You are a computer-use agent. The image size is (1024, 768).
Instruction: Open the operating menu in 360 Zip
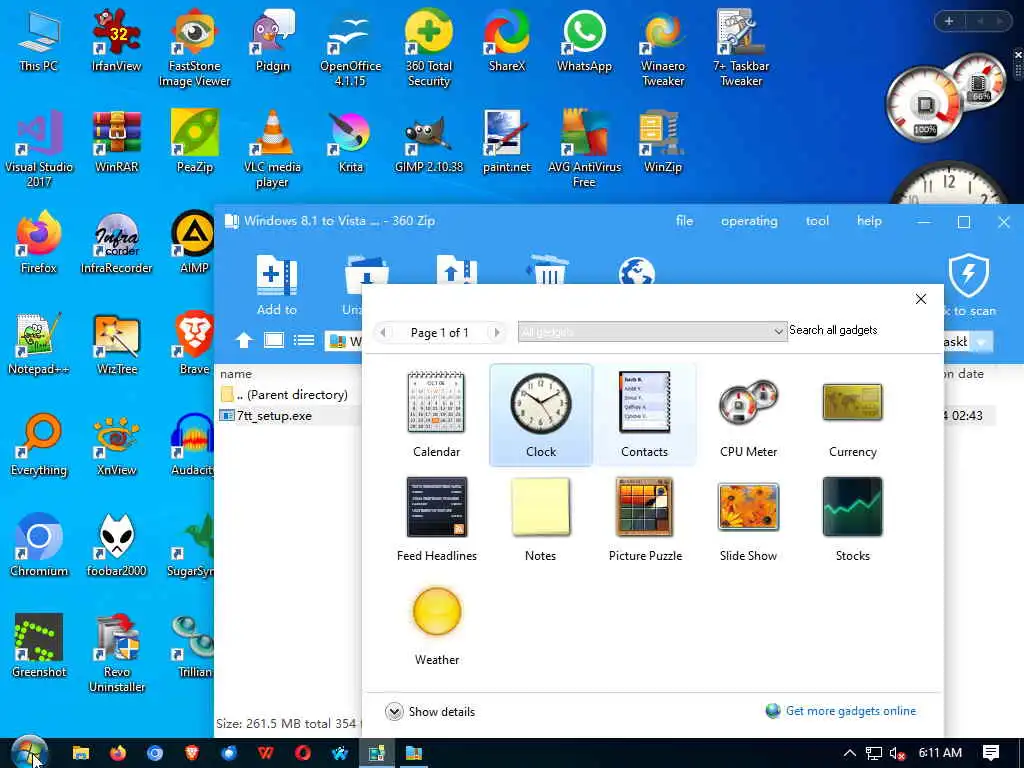click(749, 221)
